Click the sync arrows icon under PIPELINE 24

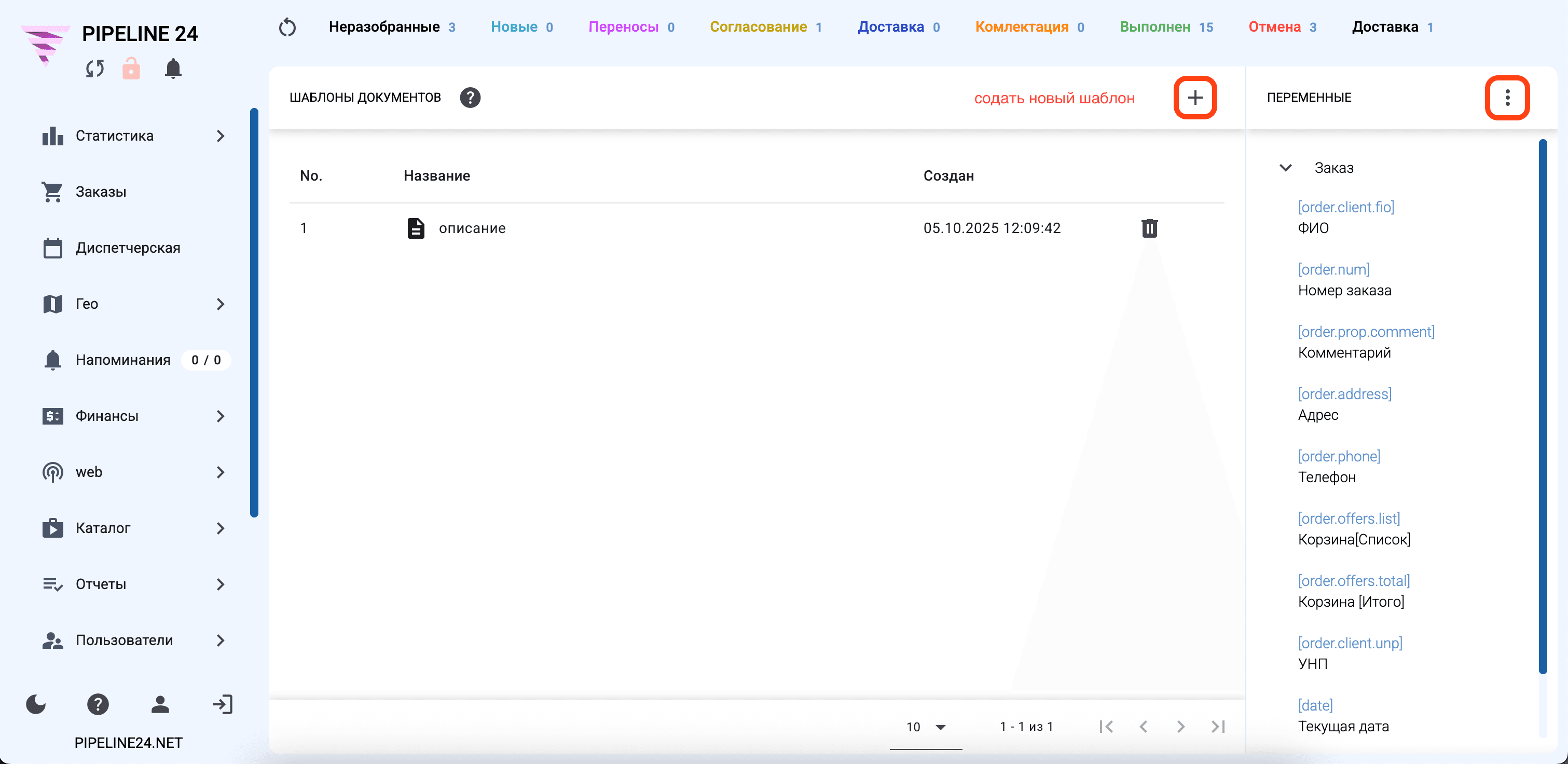pos(95,69)
